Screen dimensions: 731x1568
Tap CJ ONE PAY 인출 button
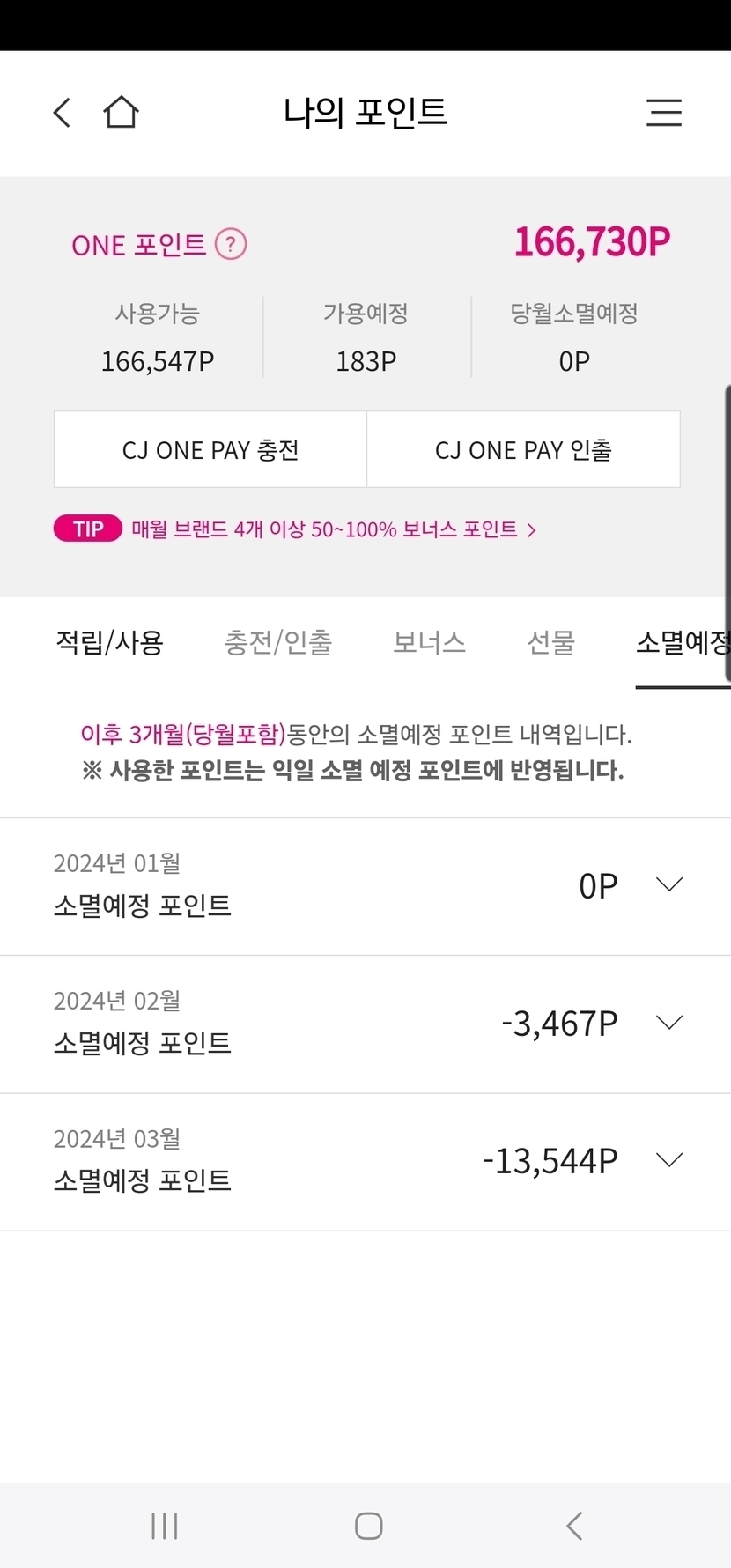[x=523, y=449]
